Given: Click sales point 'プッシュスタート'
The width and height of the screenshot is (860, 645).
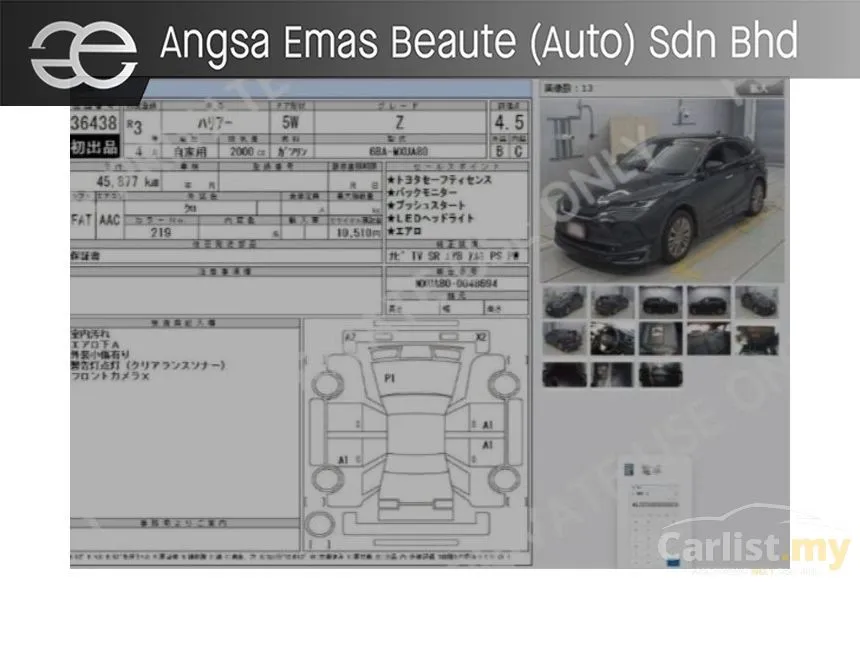Looking at the screenshot, I should pos(427,205).
